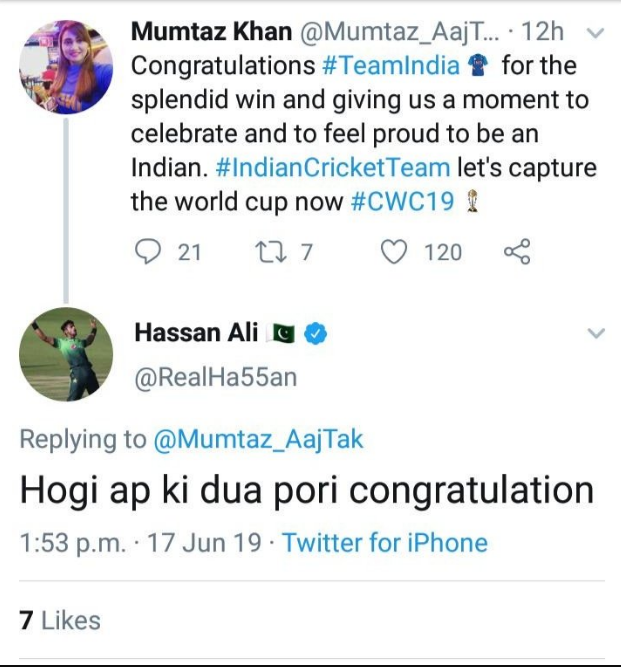Image resolution: width=621 pixels, height=667 pixels.
Task: Retweet Mumtaz Khan's congratulations tweet
Action: point(268,252)
